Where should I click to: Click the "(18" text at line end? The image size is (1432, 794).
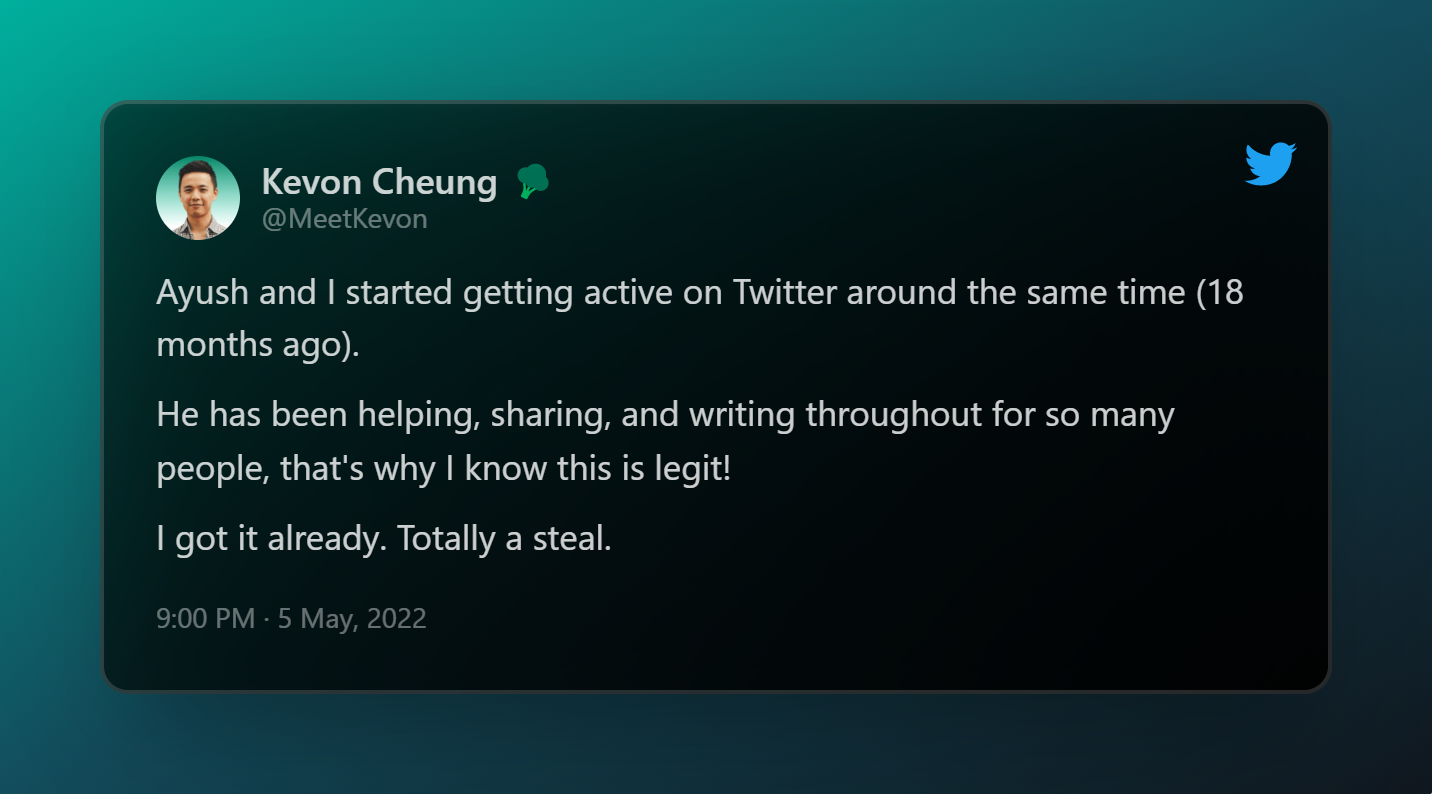click(x=1220, y=294)
